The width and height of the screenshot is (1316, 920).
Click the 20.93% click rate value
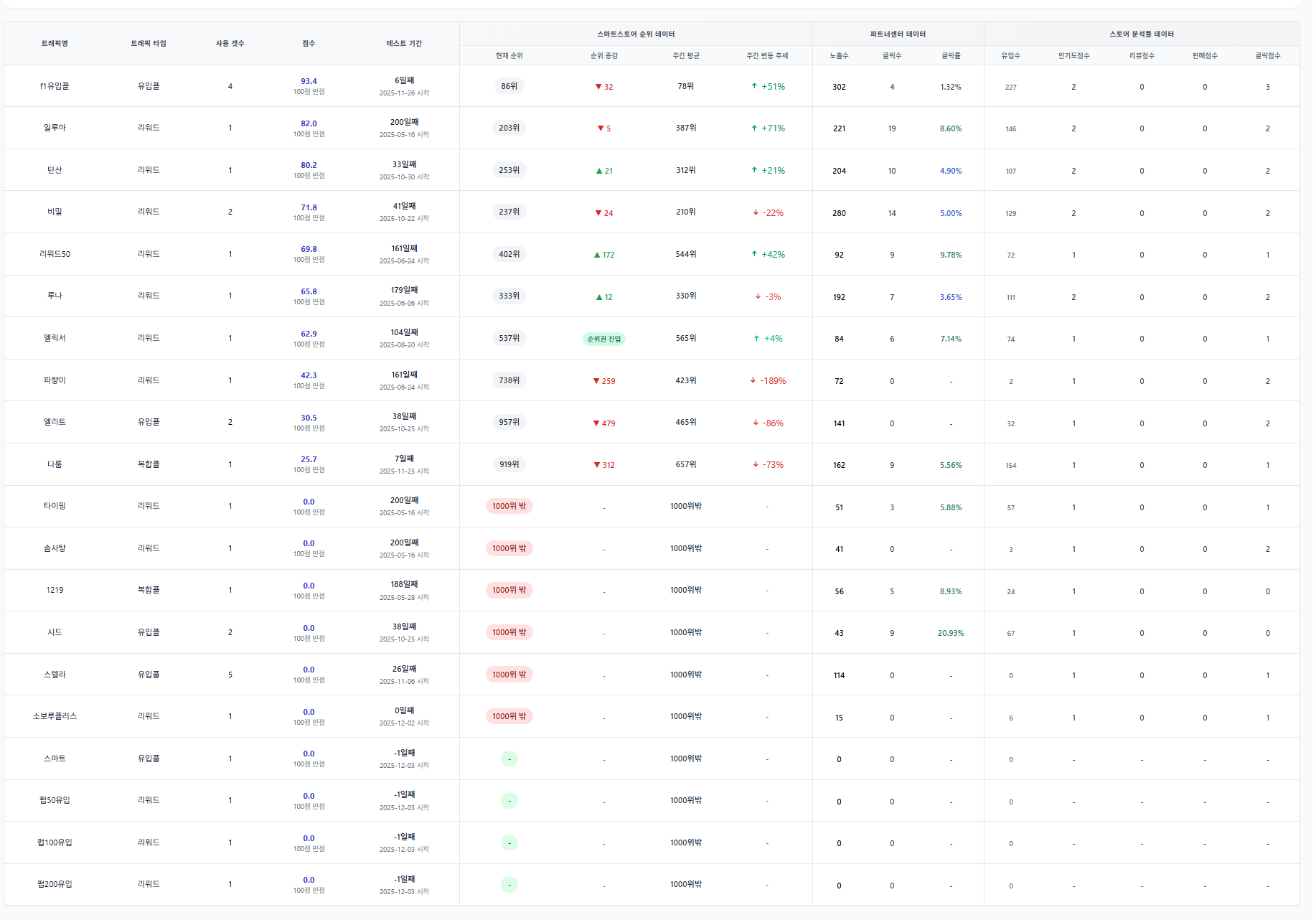click(x=951, y=633)
